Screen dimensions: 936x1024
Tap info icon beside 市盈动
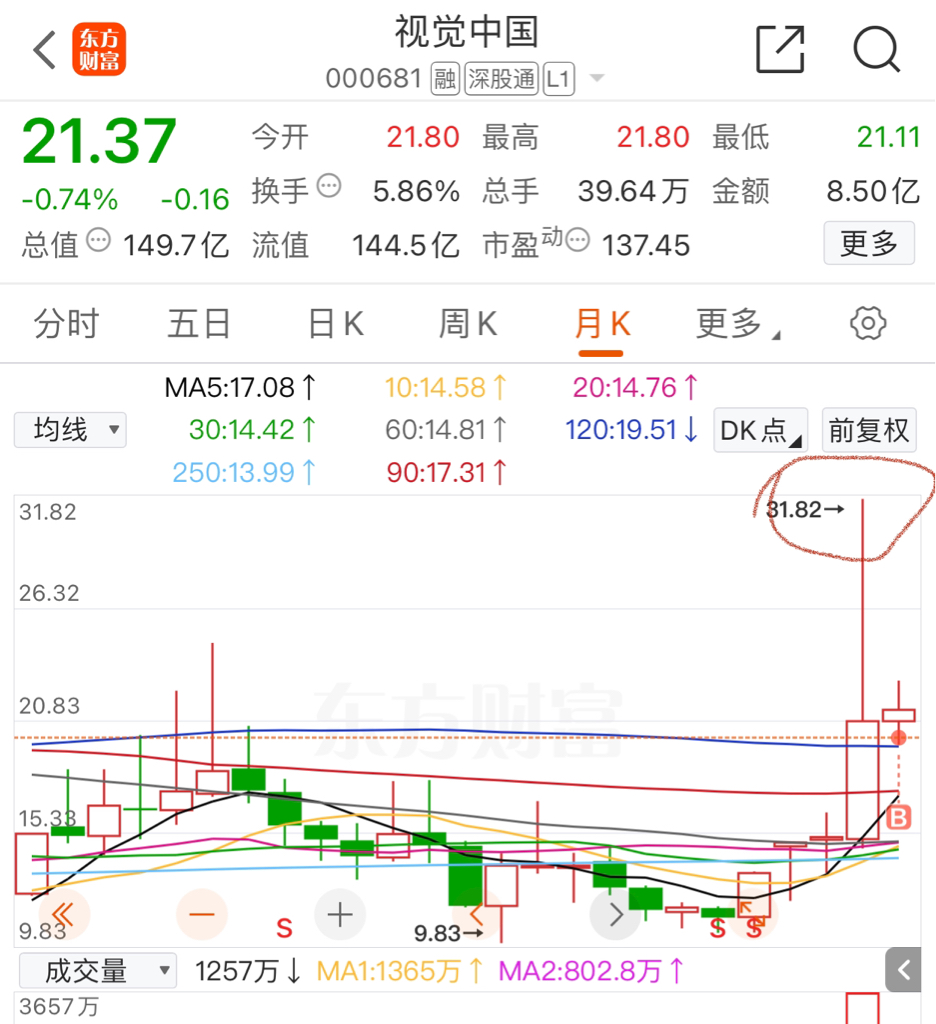[x=577, y=240]
